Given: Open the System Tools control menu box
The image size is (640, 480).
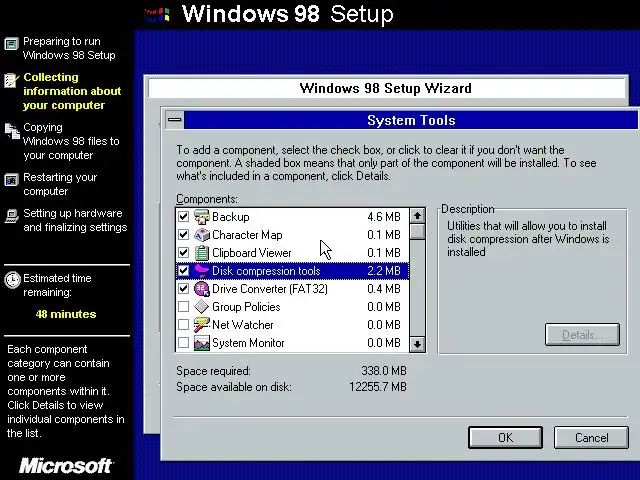Looking at the screenshot, I should pos(175,120).
